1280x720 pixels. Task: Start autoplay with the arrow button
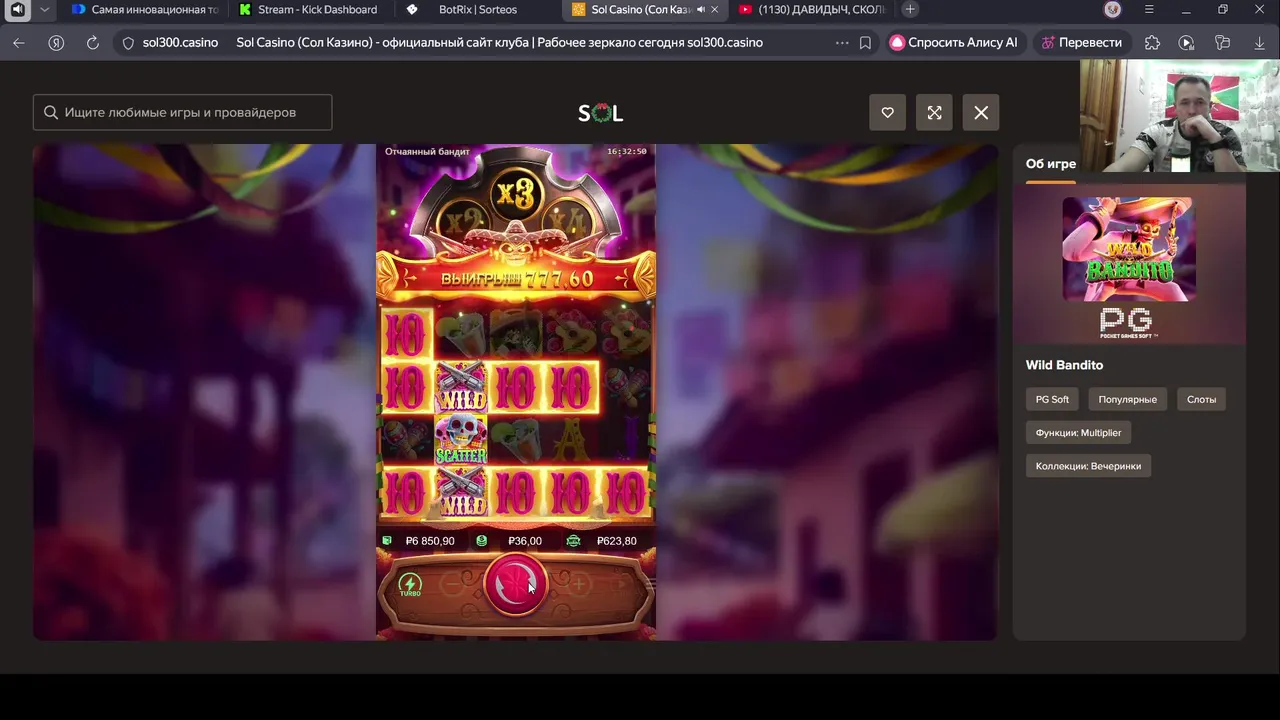620,584
